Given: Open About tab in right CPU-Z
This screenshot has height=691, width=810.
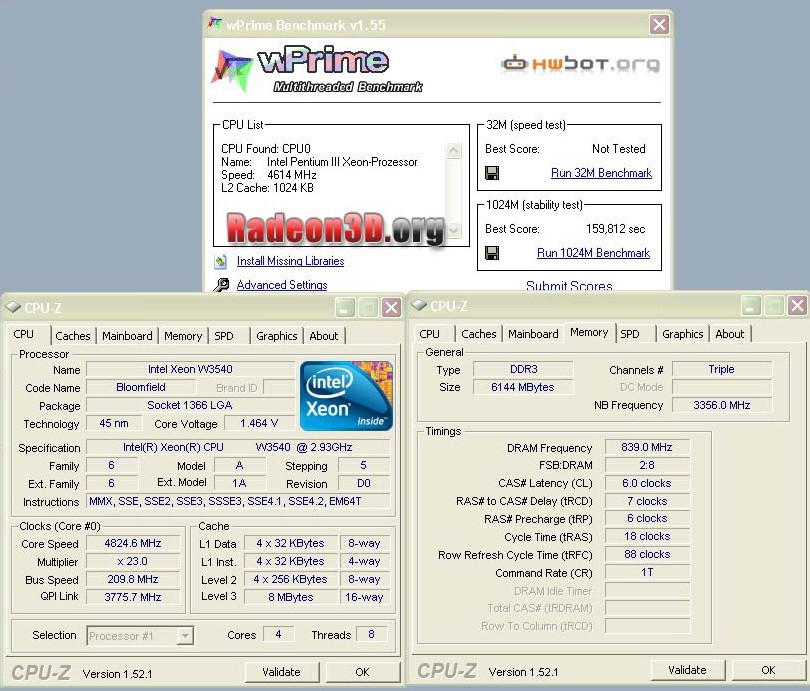Looking at the screenshot, I should point(730,334).
